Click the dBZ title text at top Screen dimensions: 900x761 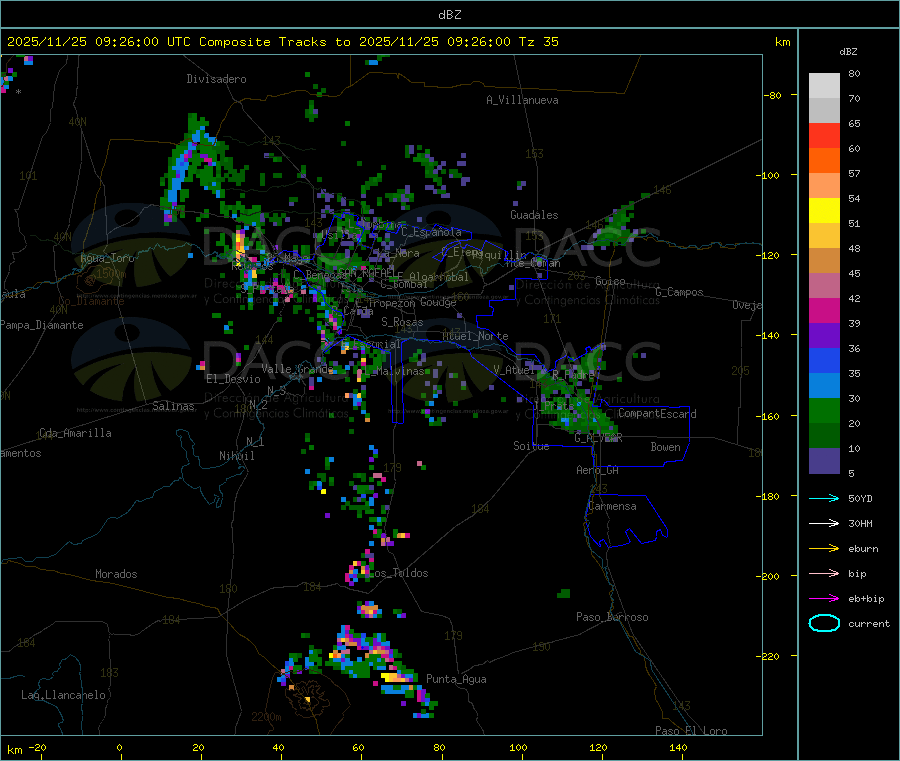click(x=449, y=15)
